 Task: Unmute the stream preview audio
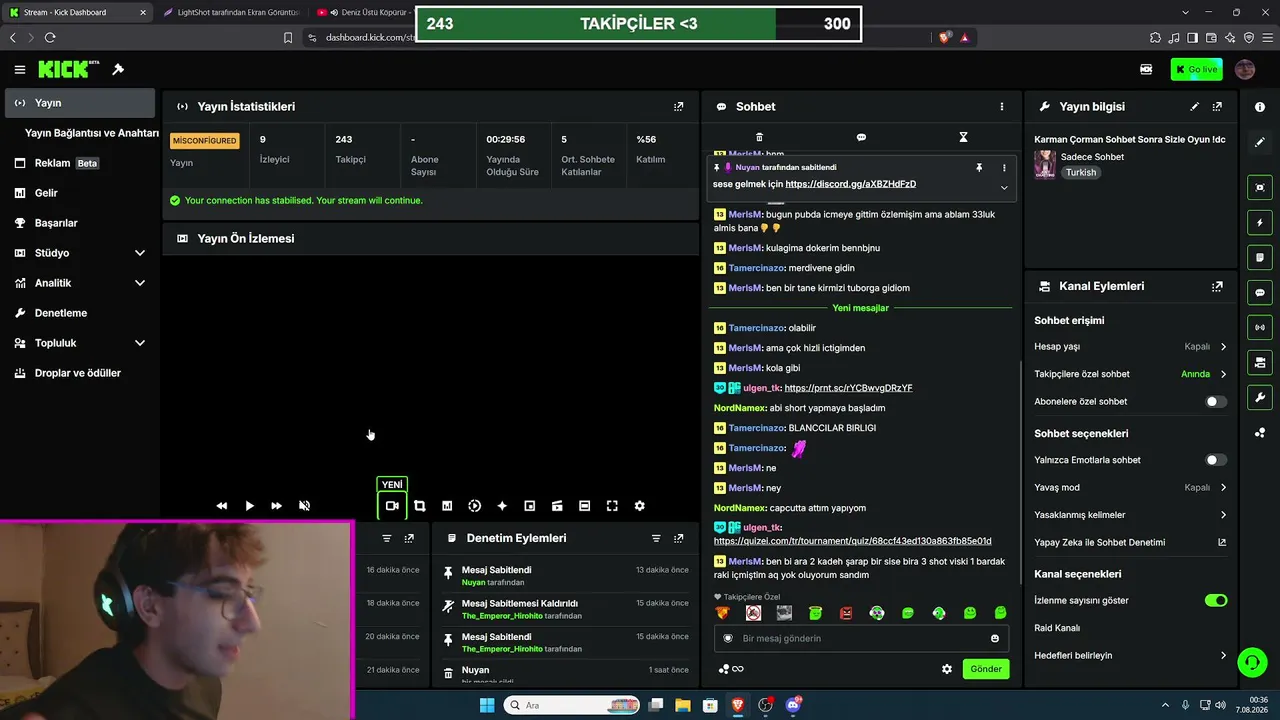coord(305,506)
